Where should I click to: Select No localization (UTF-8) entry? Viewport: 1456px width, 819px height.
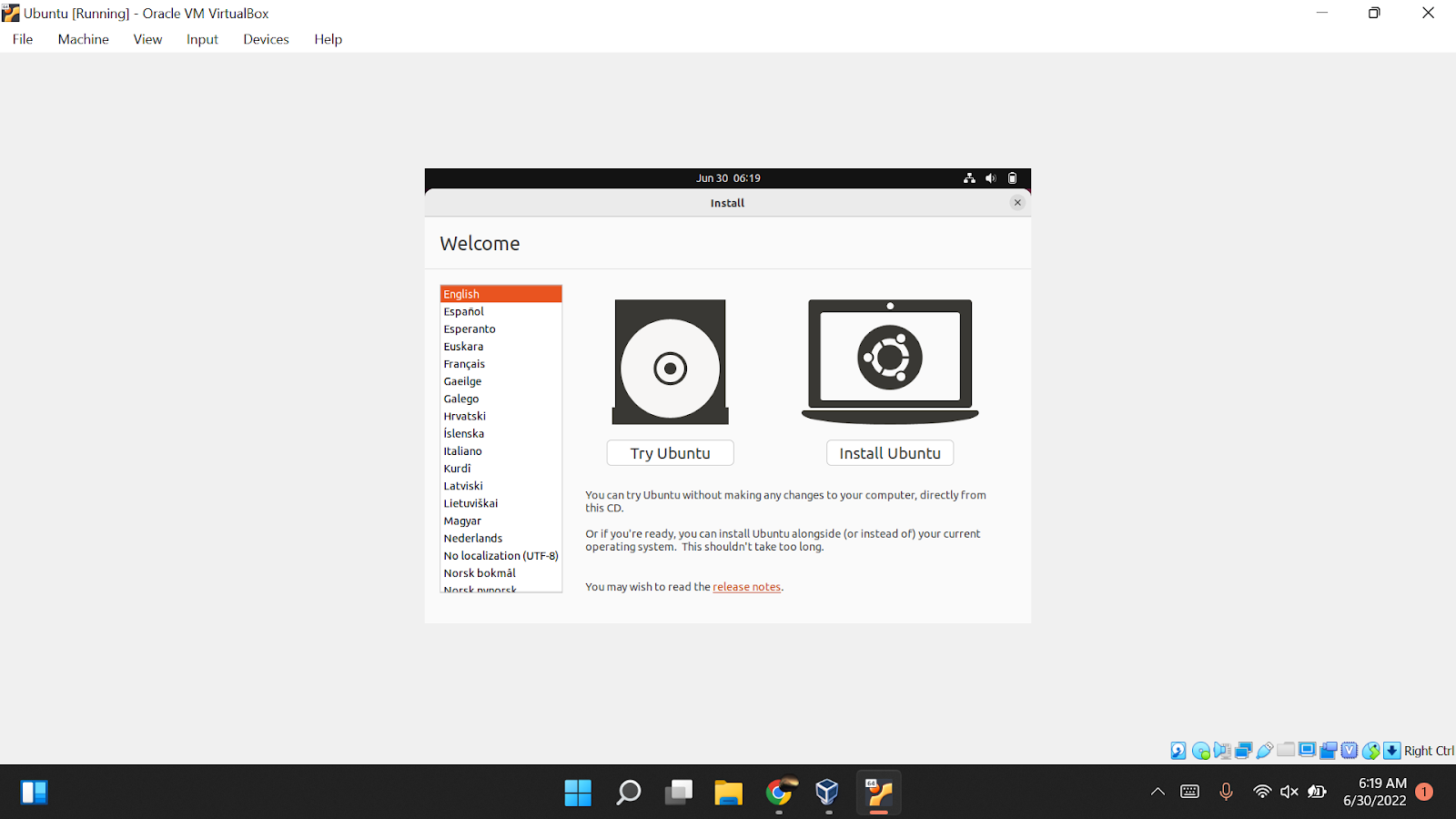[x=501, y=556]
